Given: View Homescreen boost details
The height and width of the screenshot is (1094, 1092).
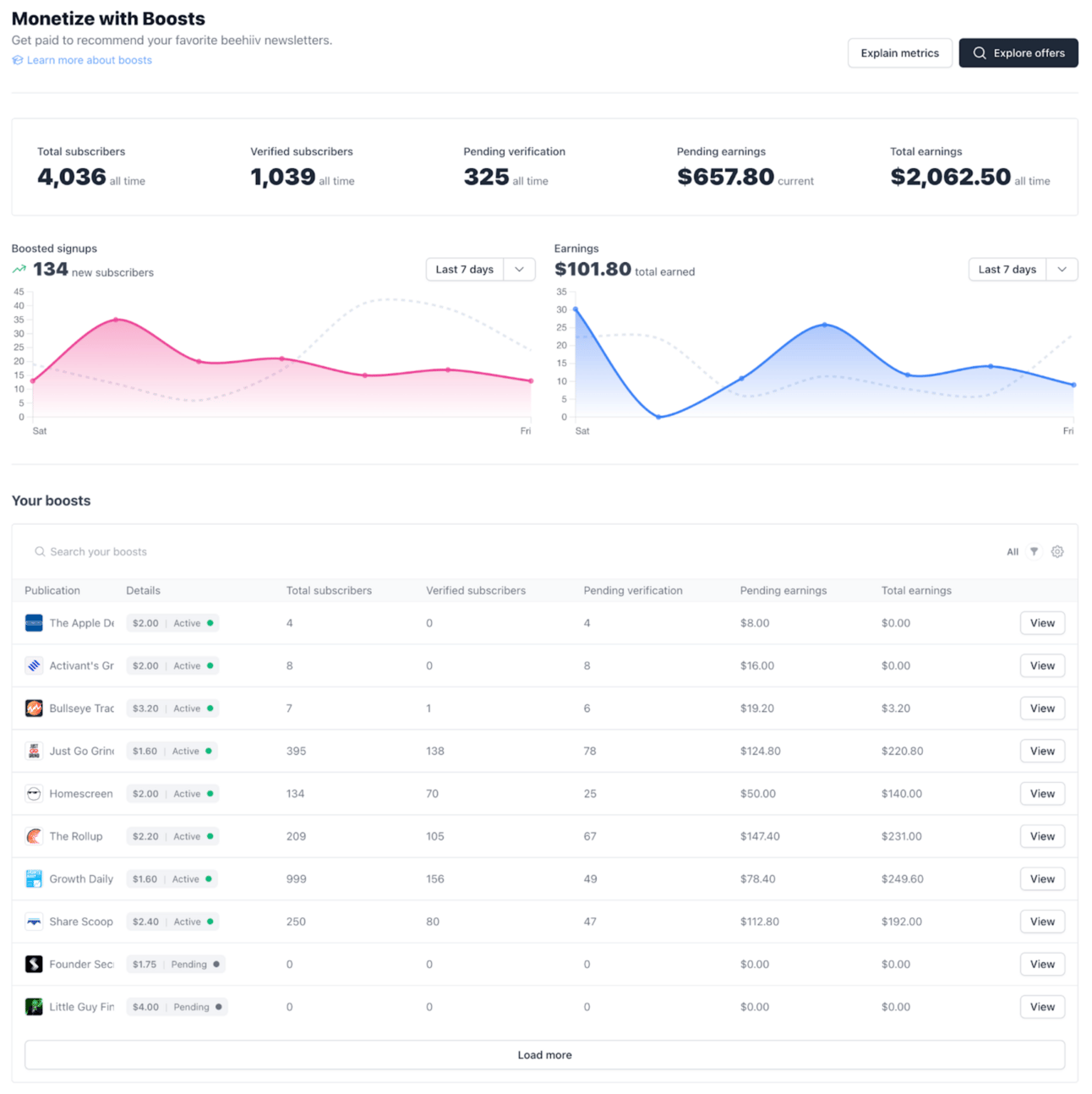Looking at the screenshot, I should point(1042,794).
